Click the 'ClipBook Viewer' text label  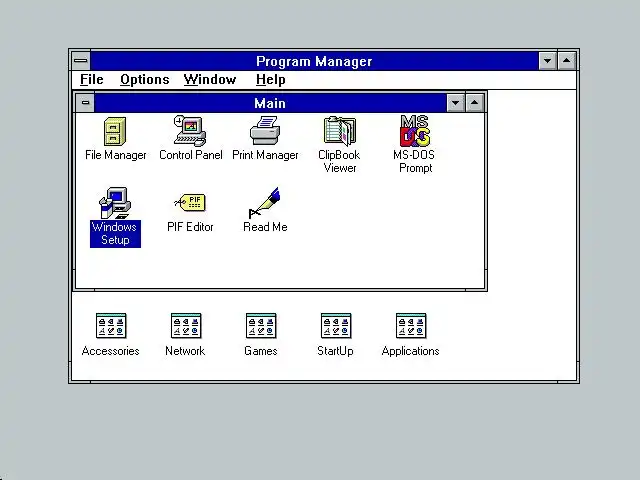pyautogui.click(x=339, y=162)
